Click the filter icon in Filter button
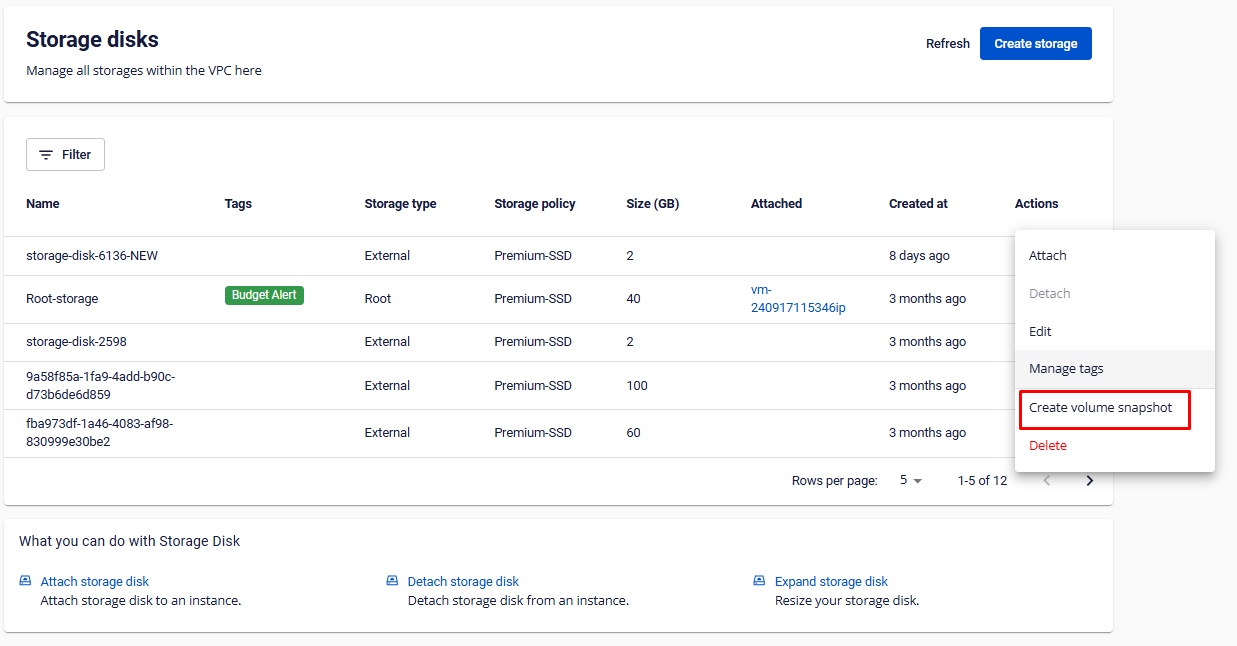The height and width of the screenshot is (646, 1237). [x=46, y=155]
